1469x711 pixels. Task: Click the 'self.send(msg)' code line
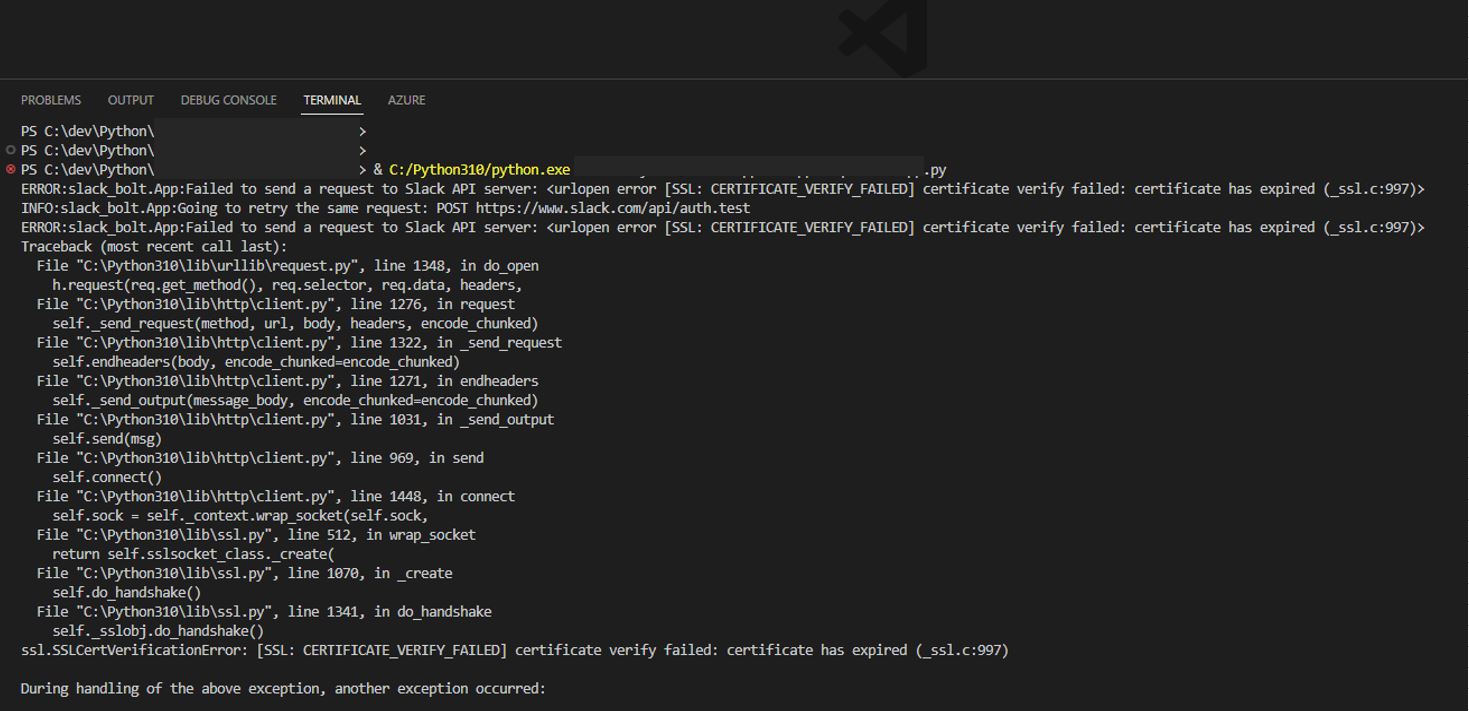[x=107, y=439]
